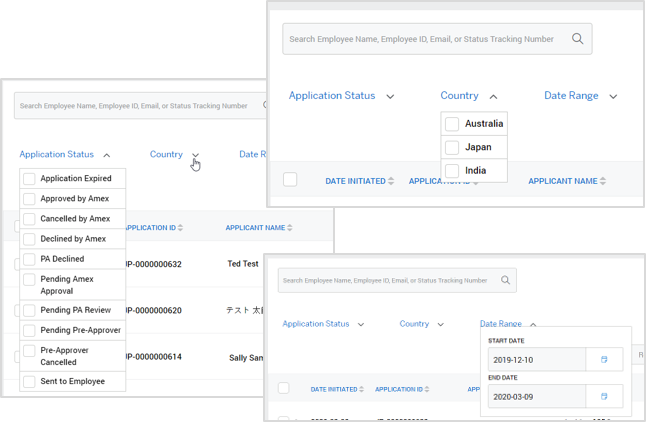Expand the Date Range dropdown in the top-right panel
The image size is (646, 422).
(613, 97)
